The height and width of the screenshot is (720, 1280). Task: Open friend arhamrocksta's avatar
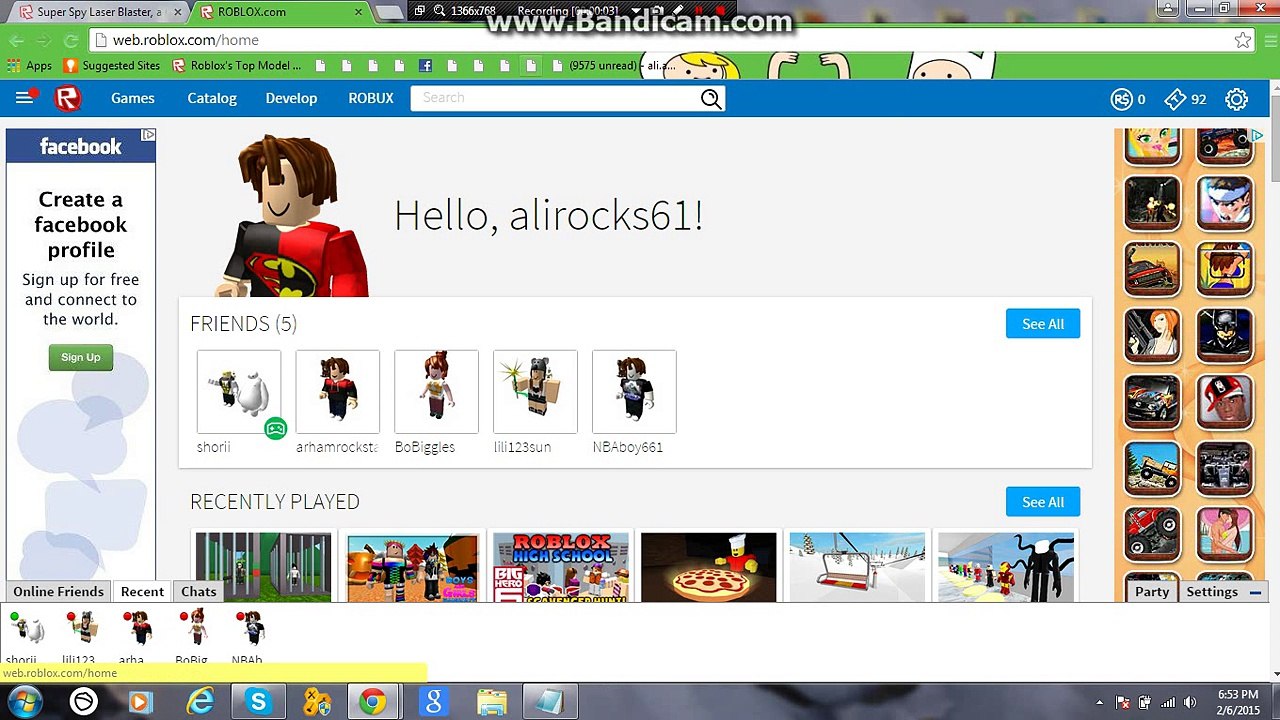(338, 392)
